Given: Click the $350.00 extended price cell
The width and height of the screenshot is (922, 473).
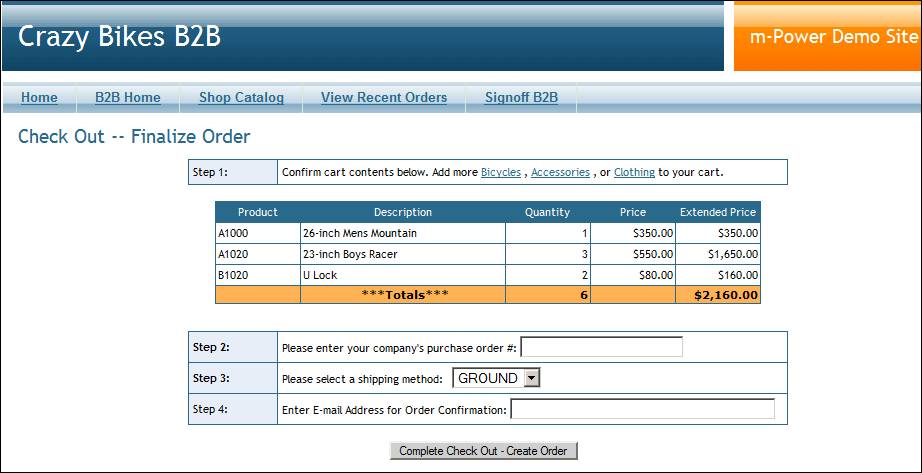Looking at the screenshot, I should click(x=718, y=233).
